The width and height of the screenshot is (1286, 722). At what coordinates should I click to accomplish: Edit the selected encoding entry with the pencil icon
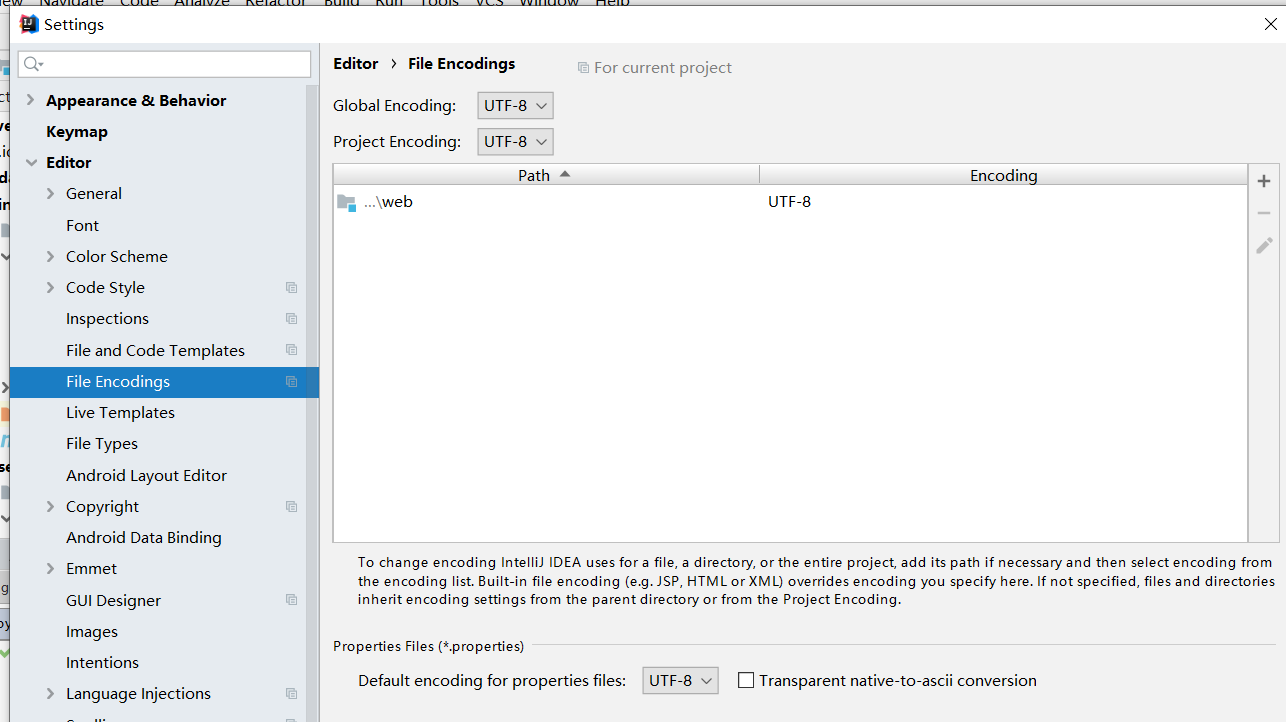[1264, 245]
